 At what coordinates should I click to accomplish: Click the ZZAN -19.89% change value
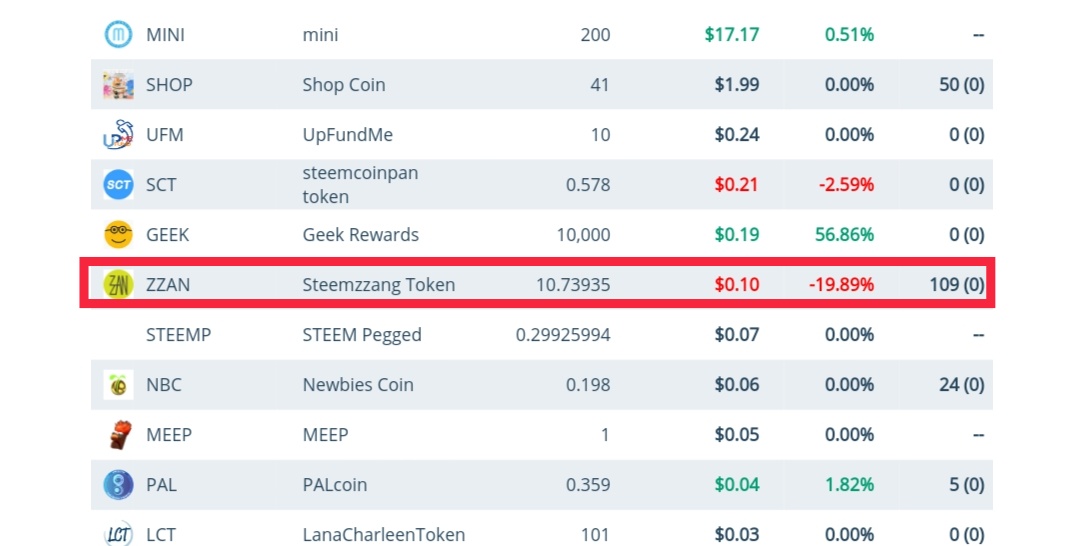841,285
